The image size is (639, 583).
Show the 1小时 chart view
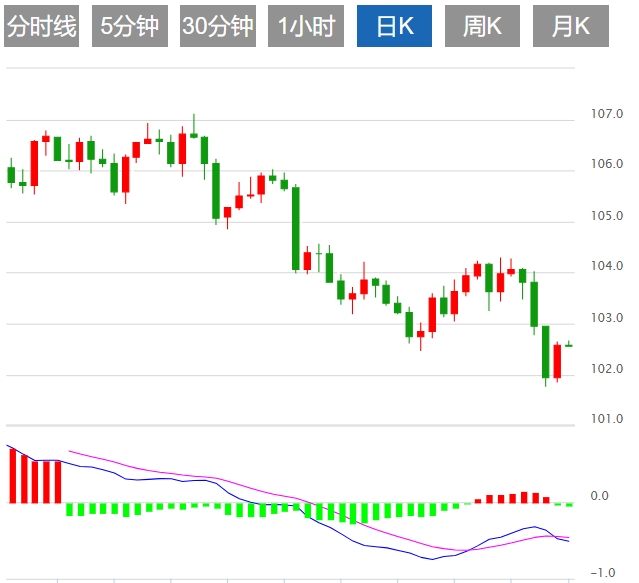point(306,27)
